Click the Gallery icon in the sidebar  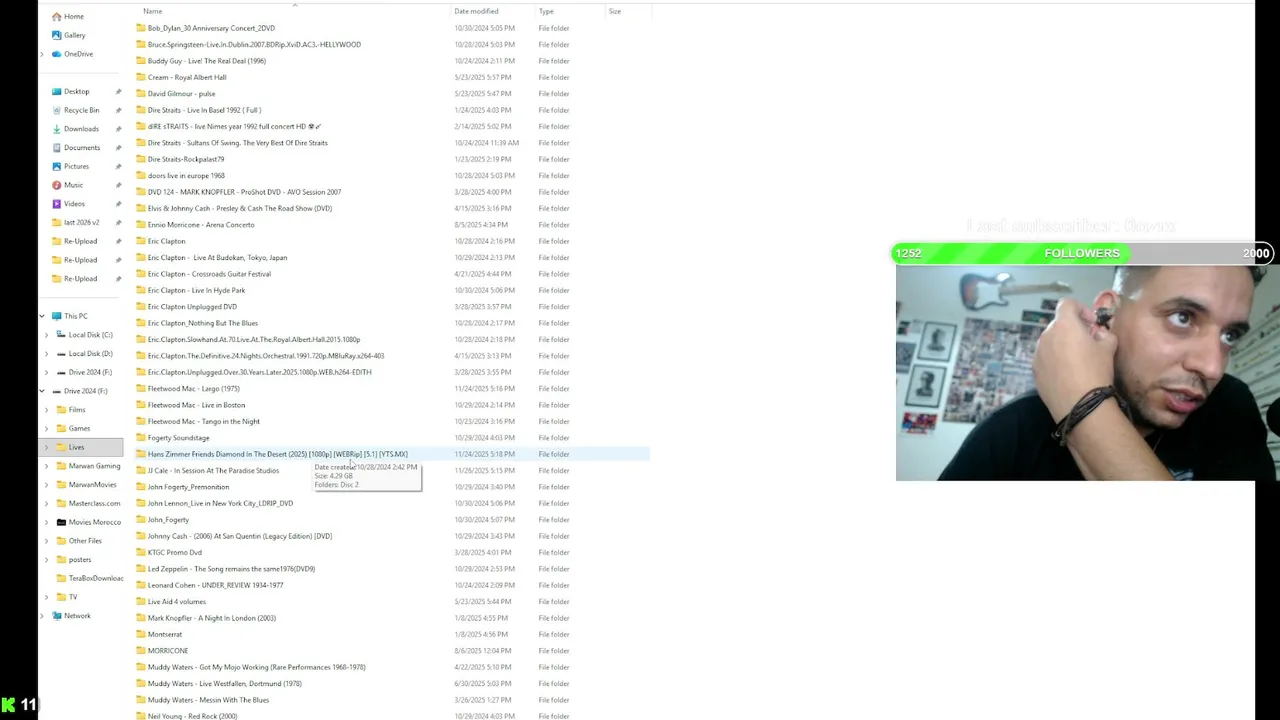click(56, 35)
